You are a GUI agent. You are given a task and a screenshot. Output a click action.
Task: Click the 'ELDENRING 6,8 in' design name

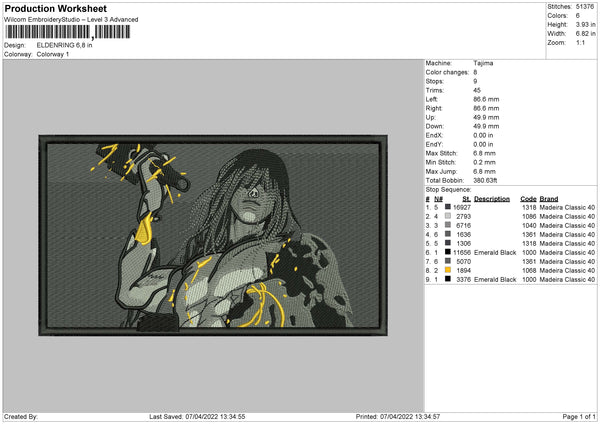(x=64, y=45)
